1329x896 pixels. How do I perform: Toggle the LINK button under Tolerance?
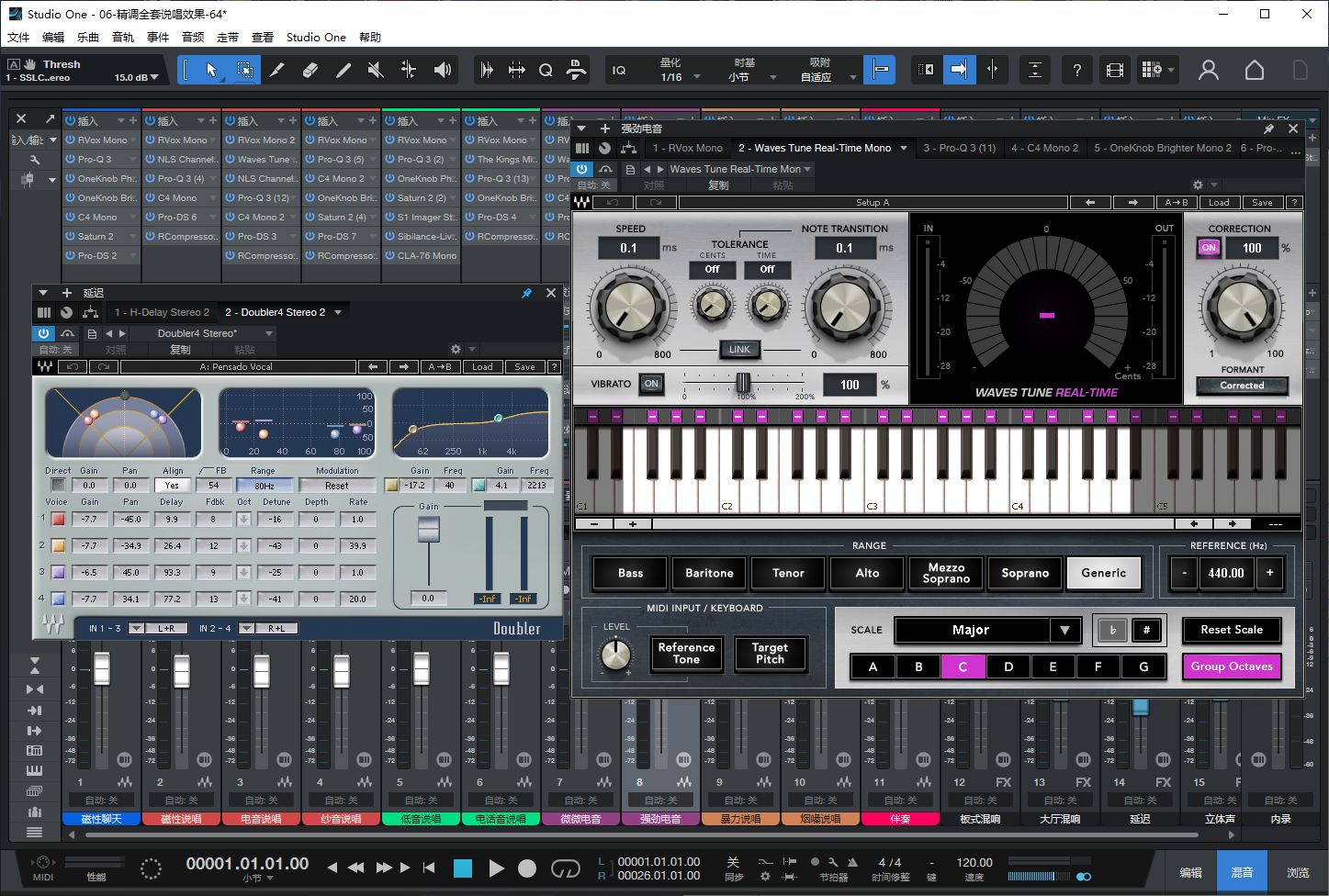point(739,349)
